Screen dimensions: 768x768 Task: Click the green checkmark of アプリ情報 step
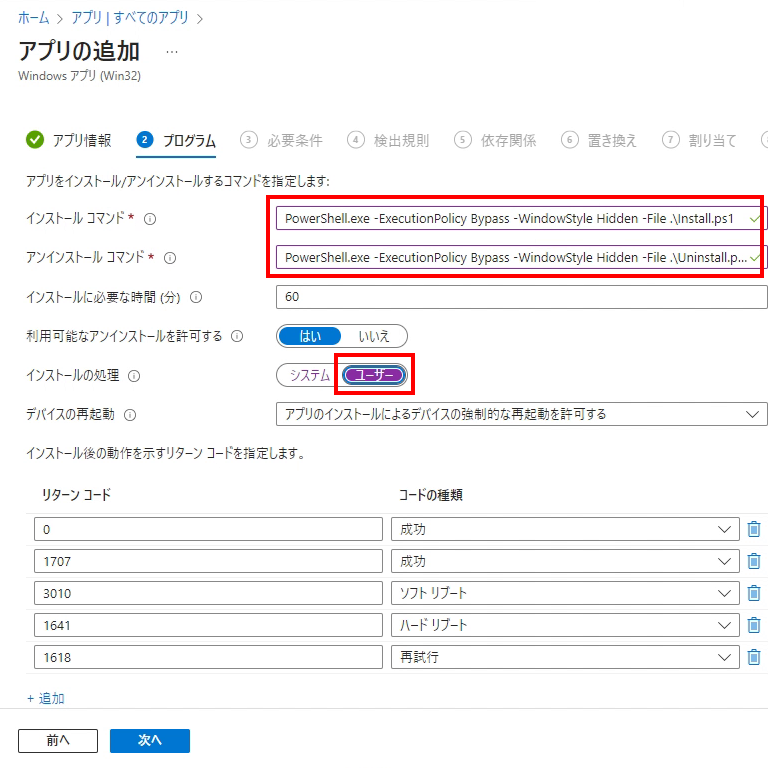[x=35, y=140]
